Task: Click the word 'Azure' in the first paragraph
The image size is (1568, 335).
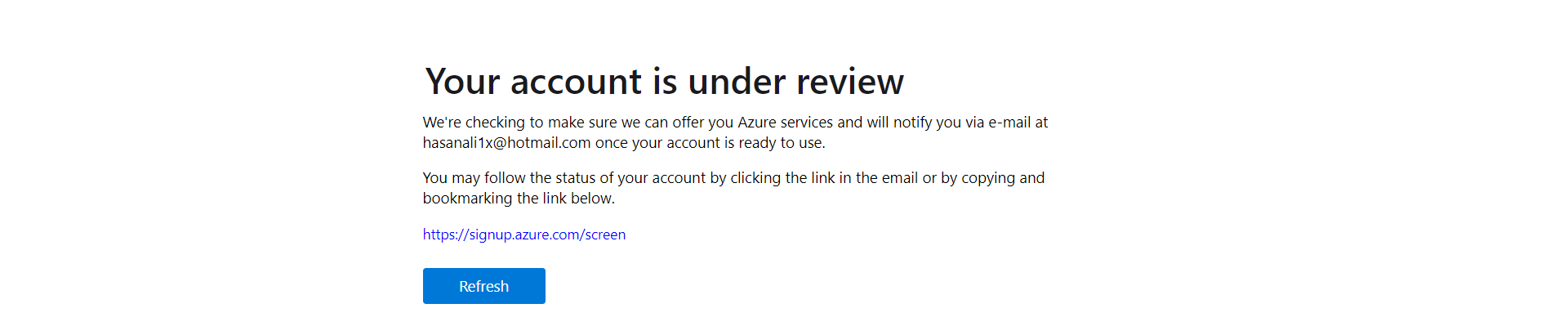Action: click(757, 123)
